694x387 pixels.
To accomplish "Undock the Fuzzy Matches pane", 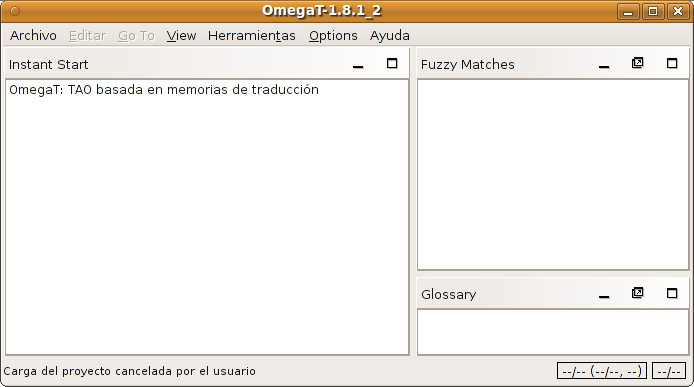I will tap(637, 63).
